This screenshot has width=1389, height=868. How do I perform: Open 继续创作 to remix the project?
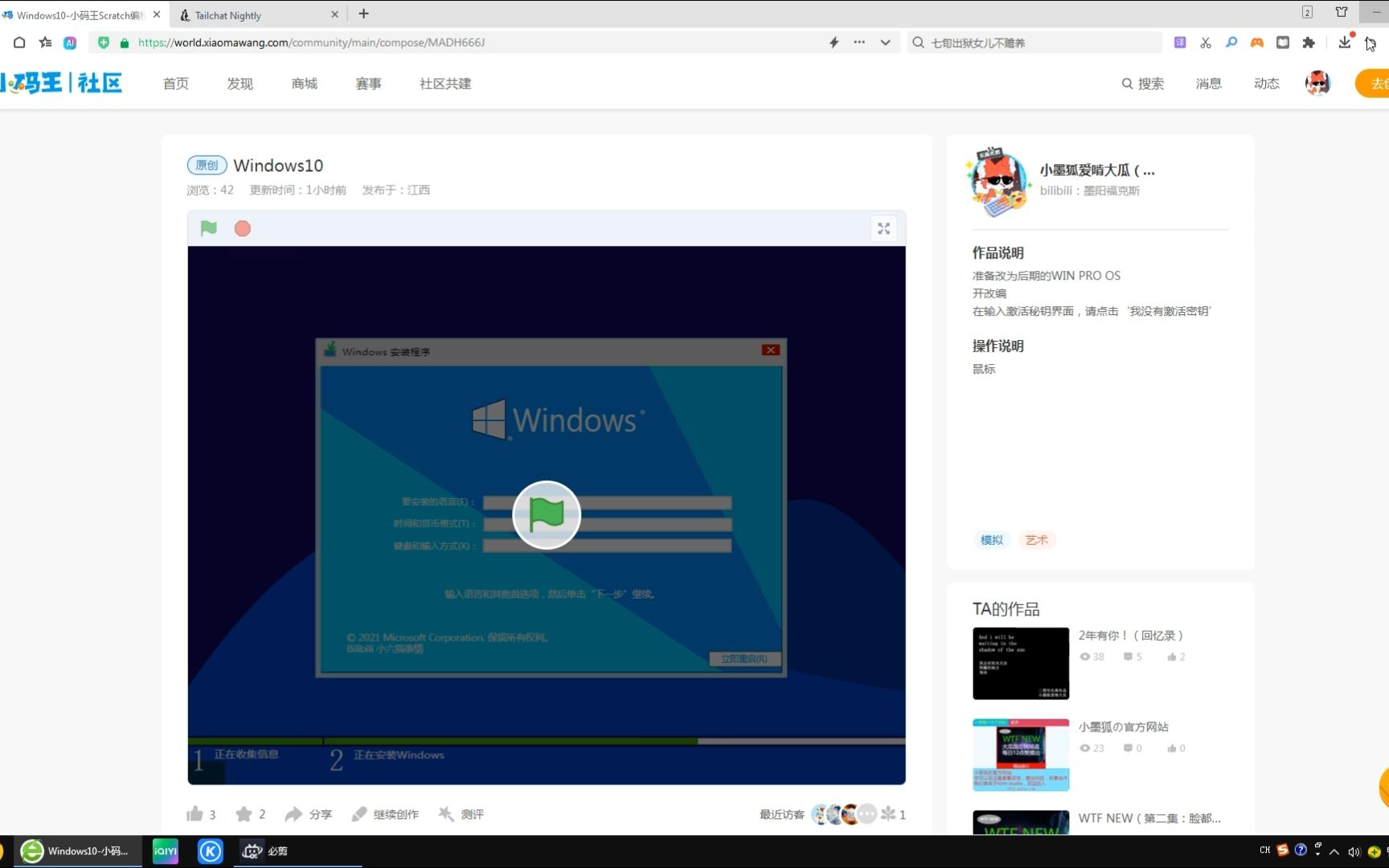click(x=385, y=814)
